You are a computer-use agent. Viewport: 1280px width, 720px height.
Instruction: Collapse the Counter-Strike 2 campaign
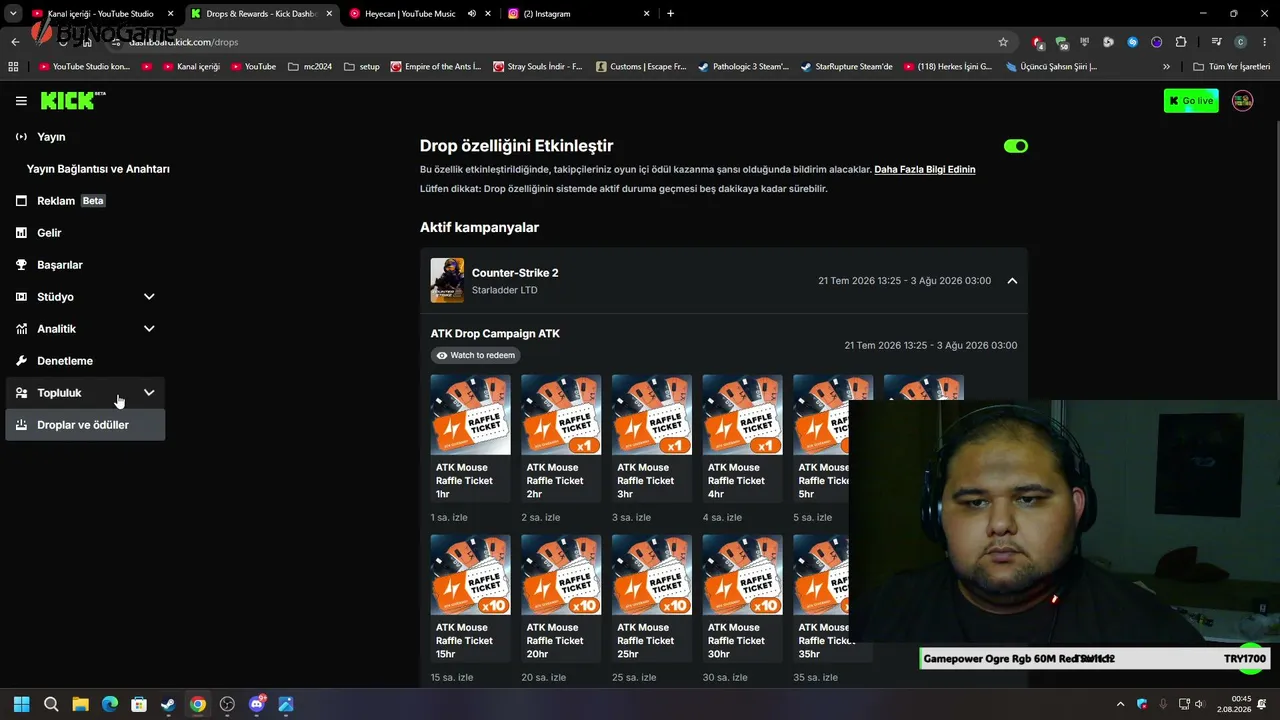[x=1012, y=281]
